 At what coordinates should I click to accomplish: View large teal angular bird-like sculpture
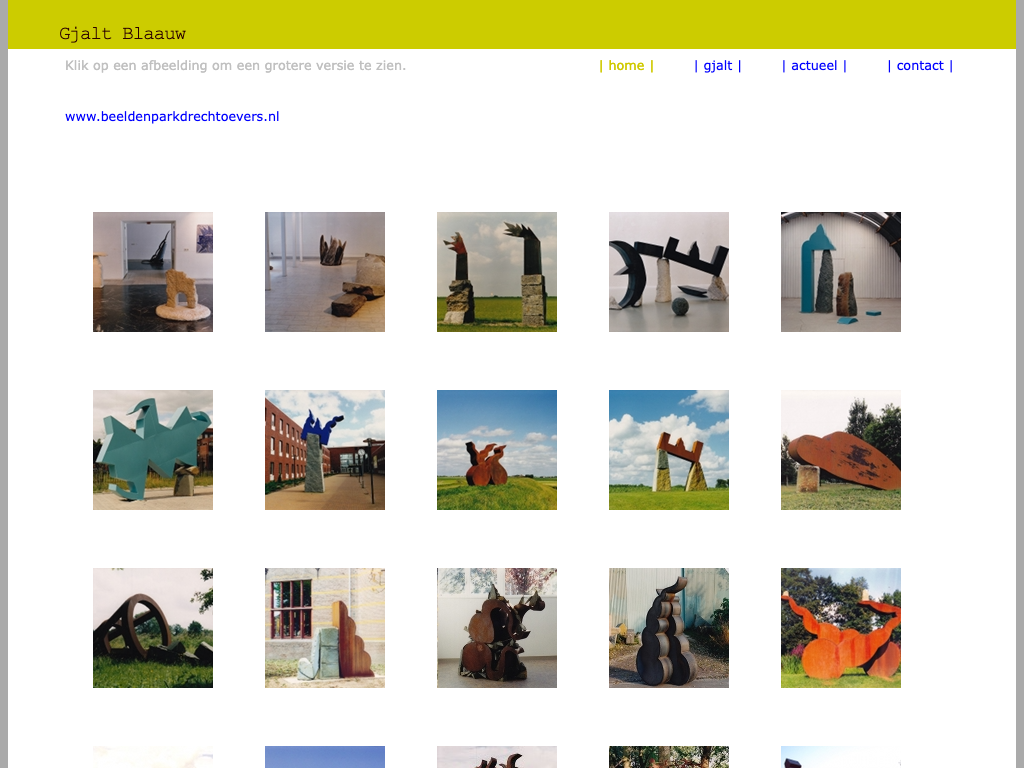point(153,450)
